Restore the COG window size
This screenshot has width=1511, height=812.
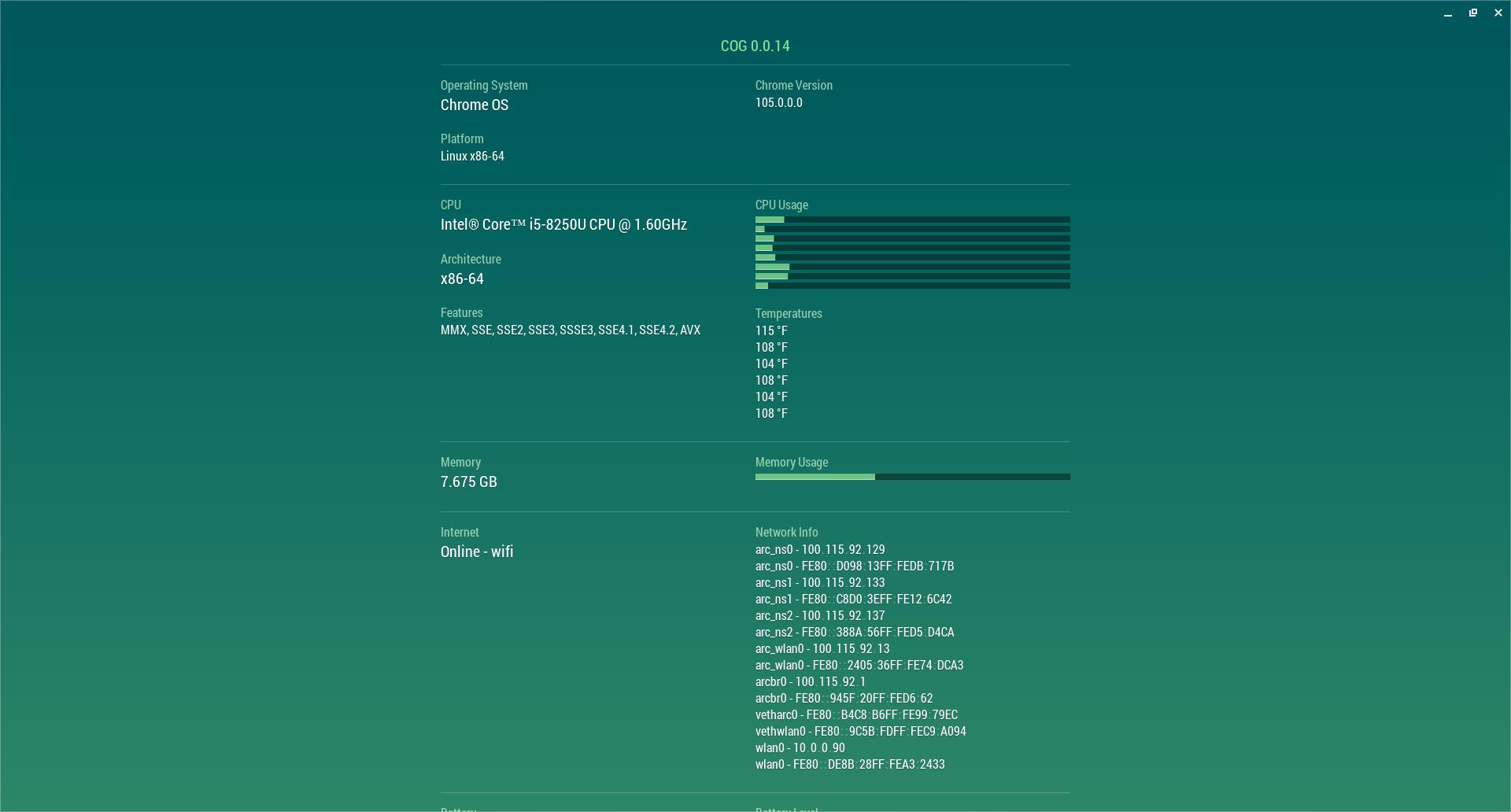tap(1473, 13)
